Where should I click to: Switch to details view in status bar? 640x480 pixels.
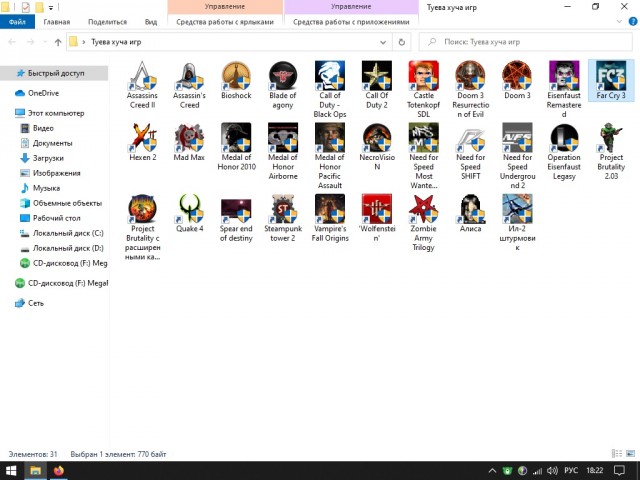coord(617,453)
